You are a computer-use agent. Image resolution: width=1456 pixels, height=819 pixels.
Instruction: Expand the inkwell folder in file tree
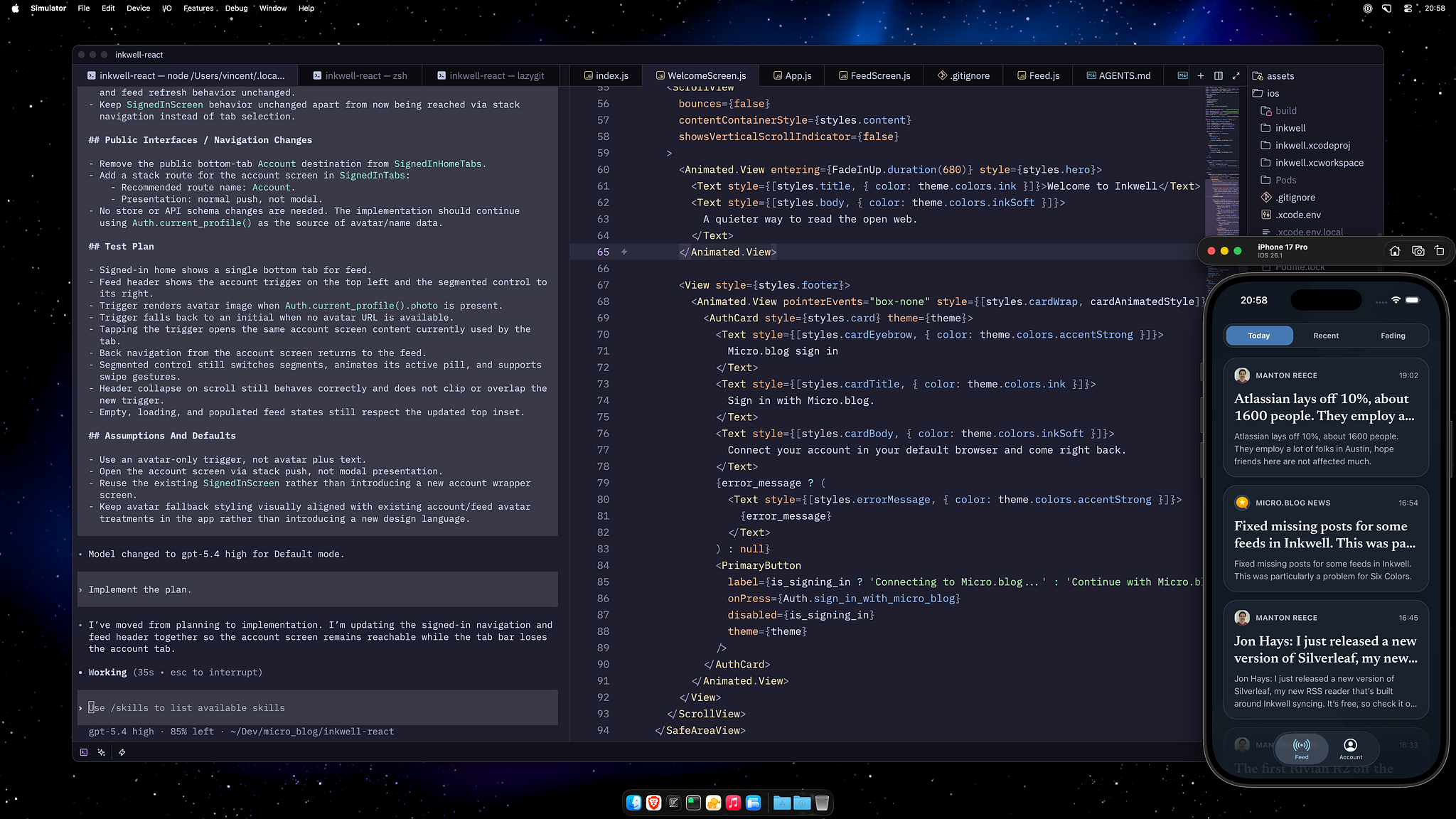click(x=1290, y=128)
